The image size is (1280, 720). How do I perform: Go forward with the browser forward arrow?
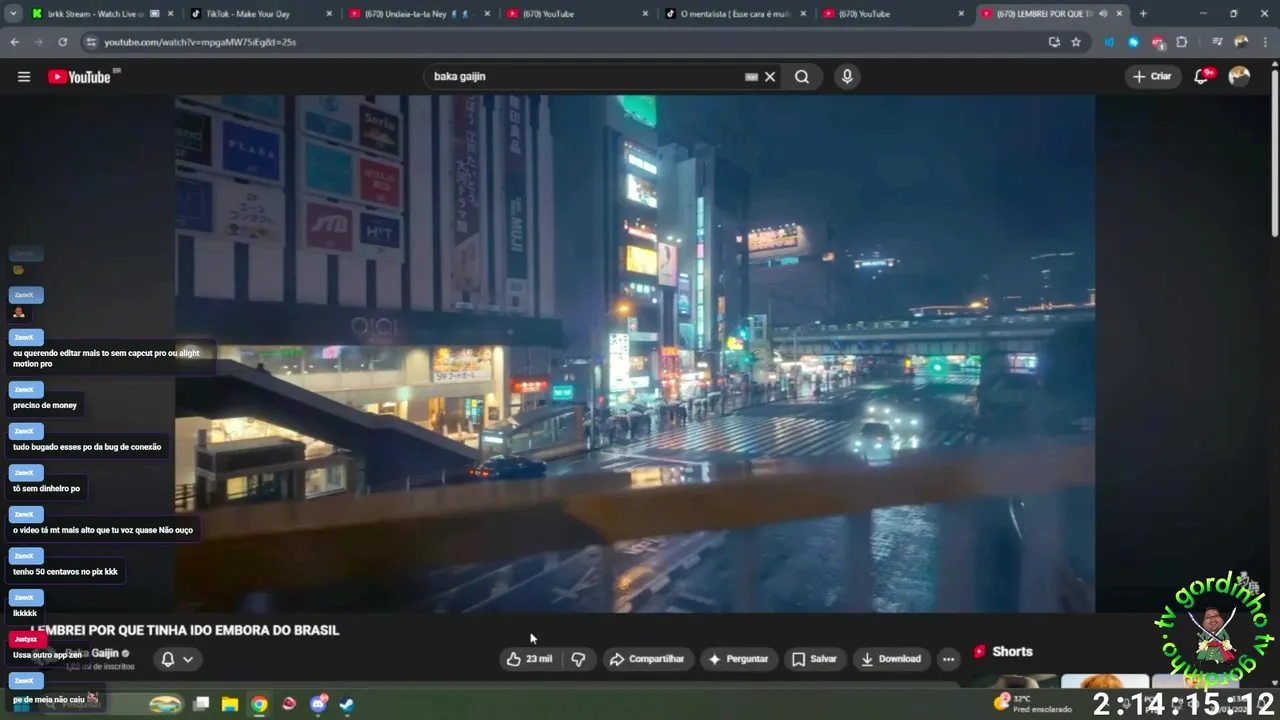click(x=38, y=42)
